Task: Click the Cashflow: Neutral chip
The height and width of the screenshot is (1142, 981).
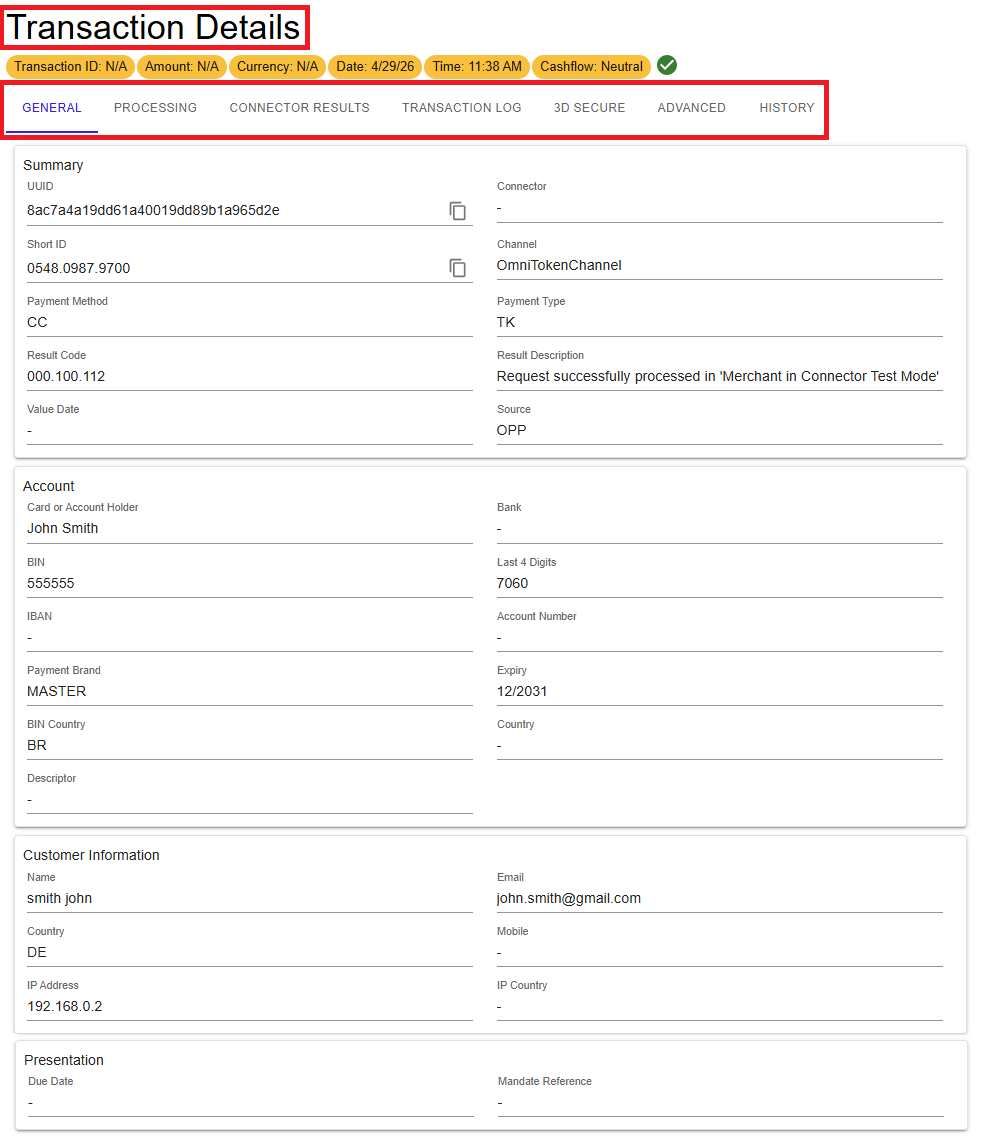Action: 591,66
